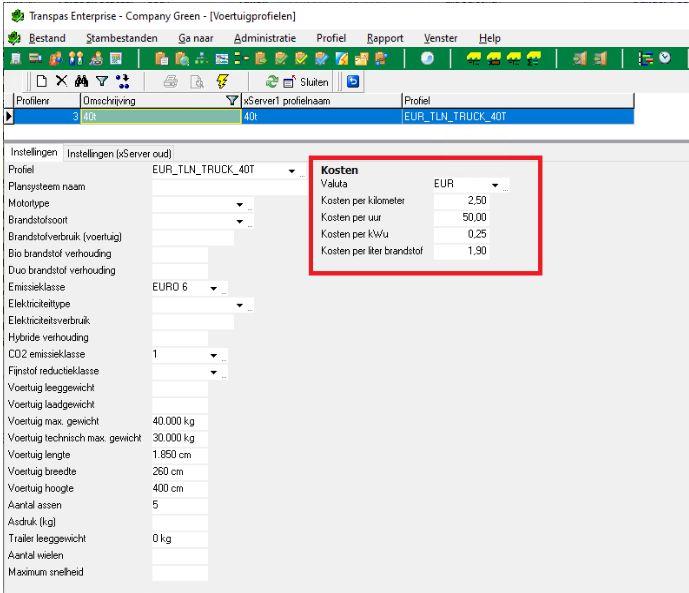The height and width of the screenshot is (593, 689).
Task: Select the 40t profile row in grid
Action: [160, 117]
